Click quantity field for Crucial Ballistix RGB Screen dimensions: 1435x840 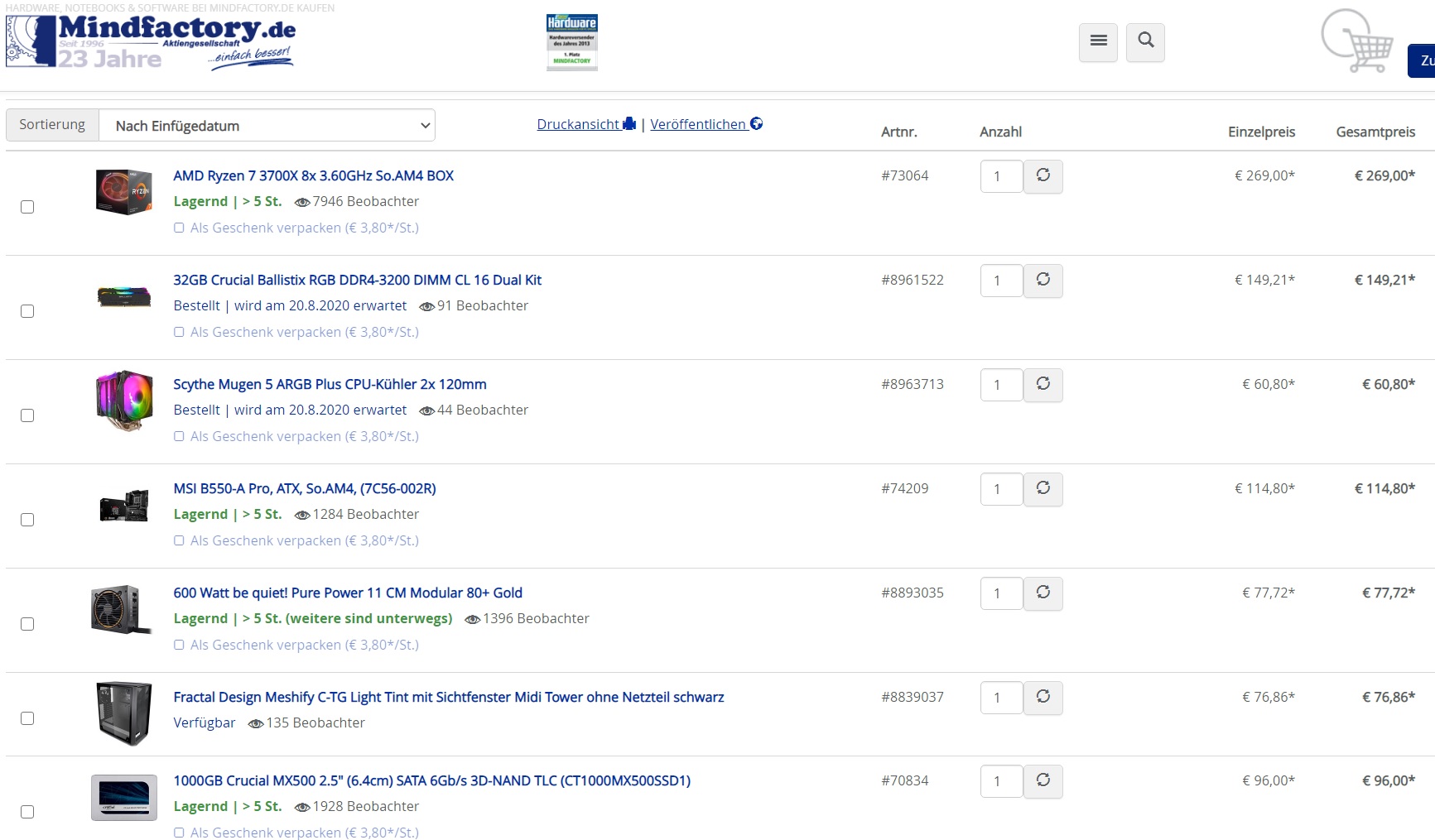pos(1002,281)
